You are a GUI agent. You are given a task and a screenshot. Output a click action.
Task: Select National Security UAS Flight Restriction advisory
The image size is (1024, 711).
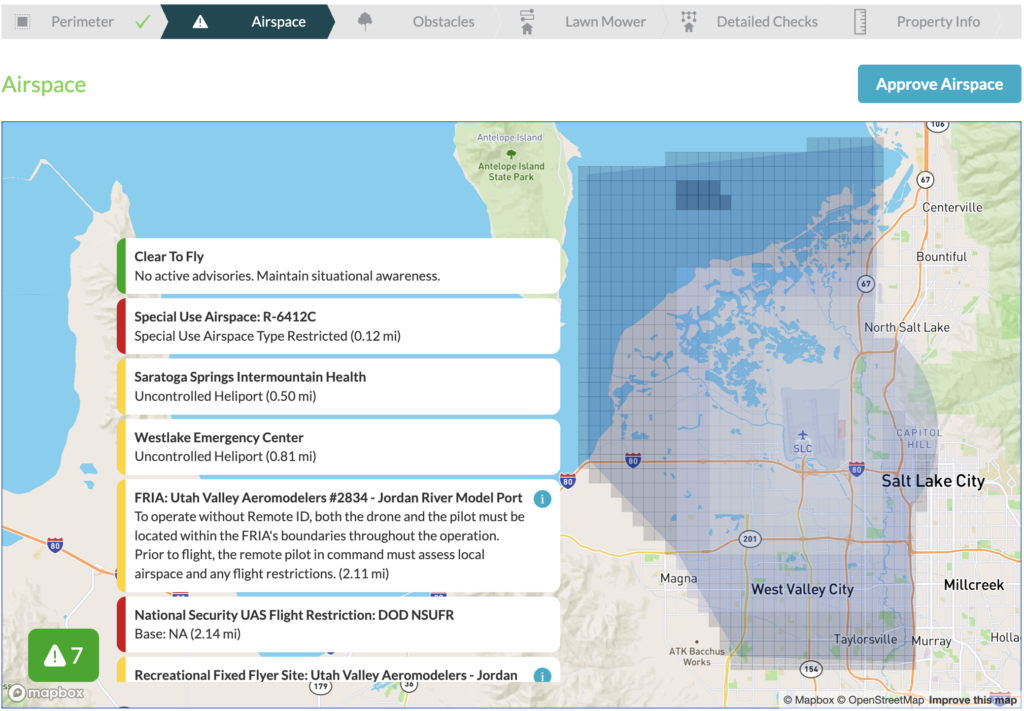338,624
